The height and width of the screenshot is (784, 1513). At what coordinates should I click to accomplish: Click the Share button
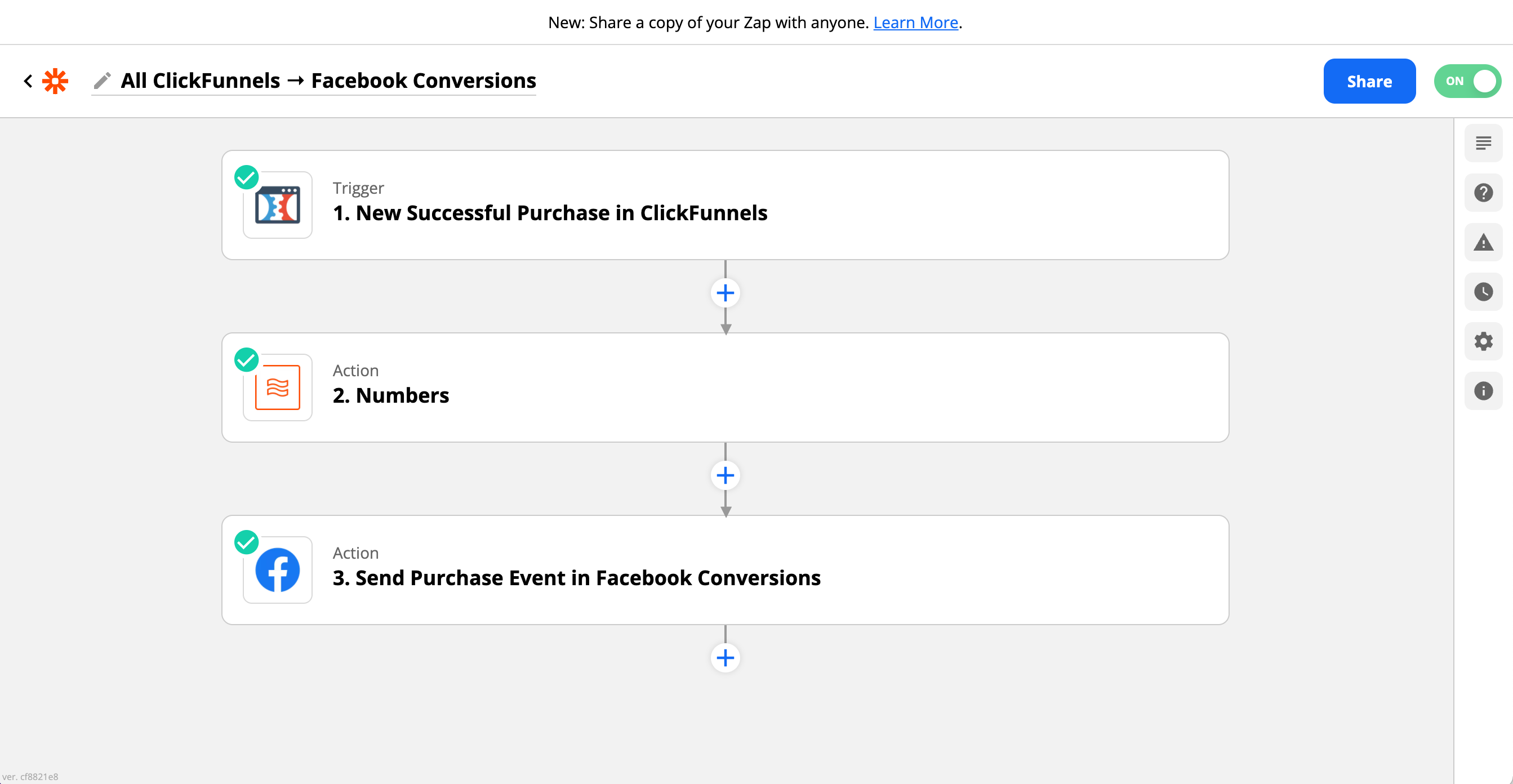(x=1369, y=81)
